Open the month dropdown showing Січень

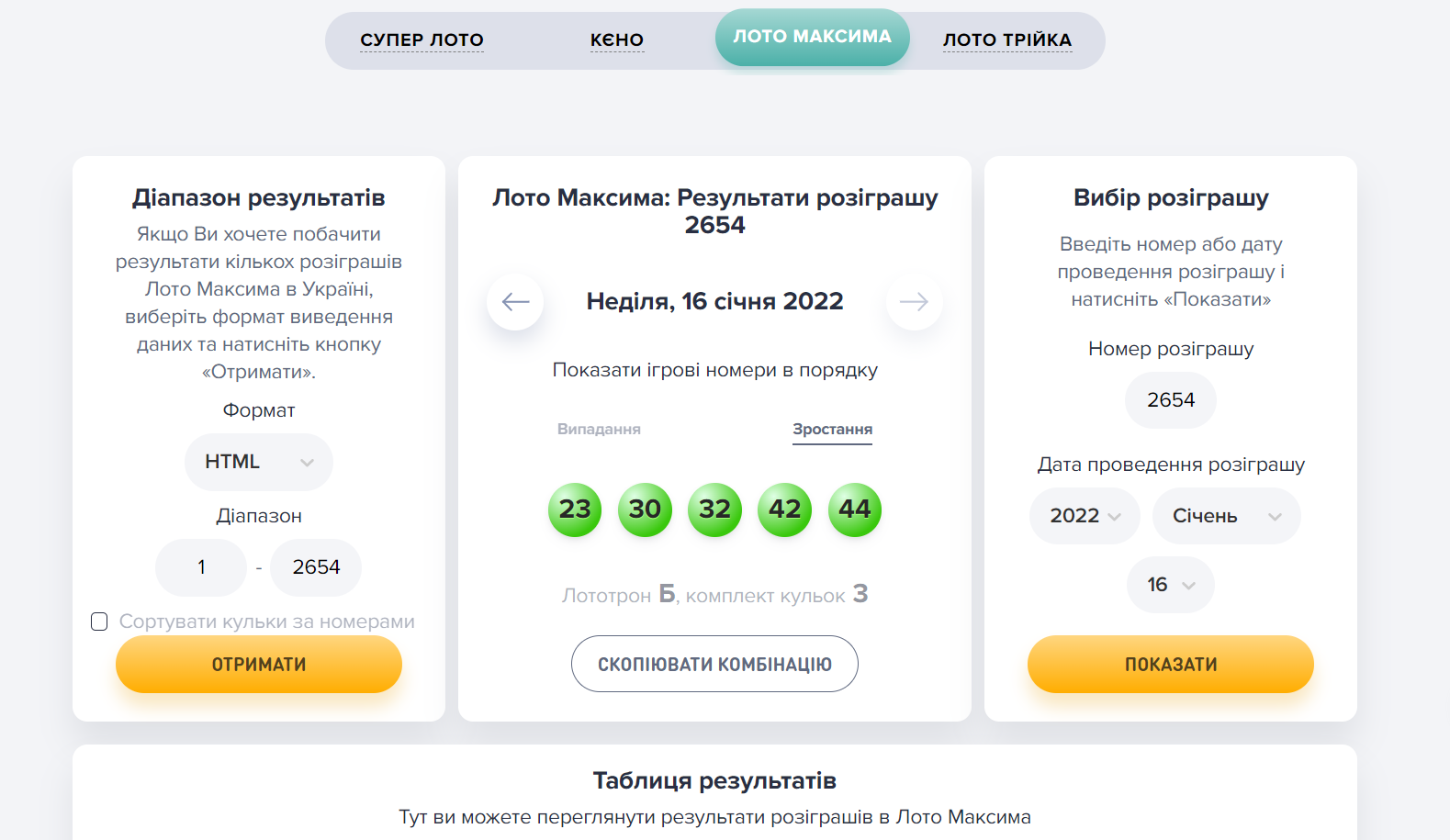tap(1226, 516)
